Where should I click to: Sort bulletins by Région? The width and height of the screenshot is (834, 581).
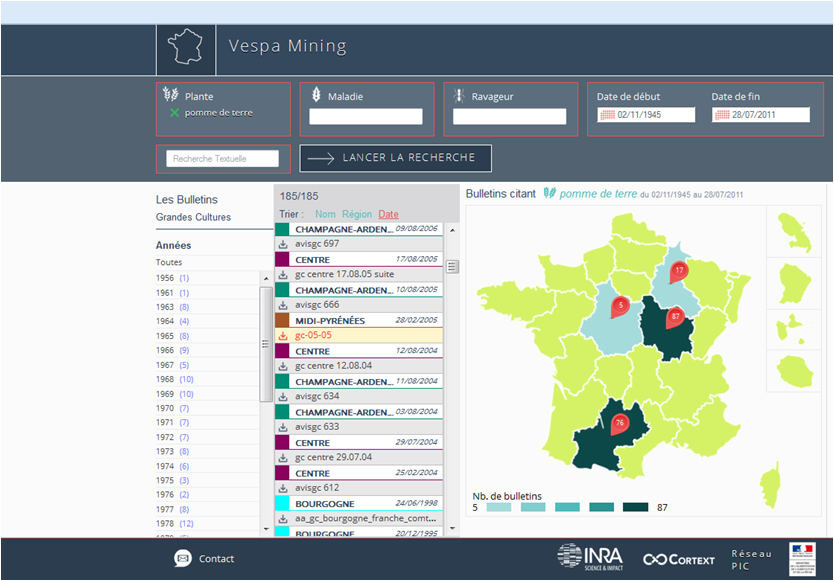pyautogui.click(x=357, y=214)
